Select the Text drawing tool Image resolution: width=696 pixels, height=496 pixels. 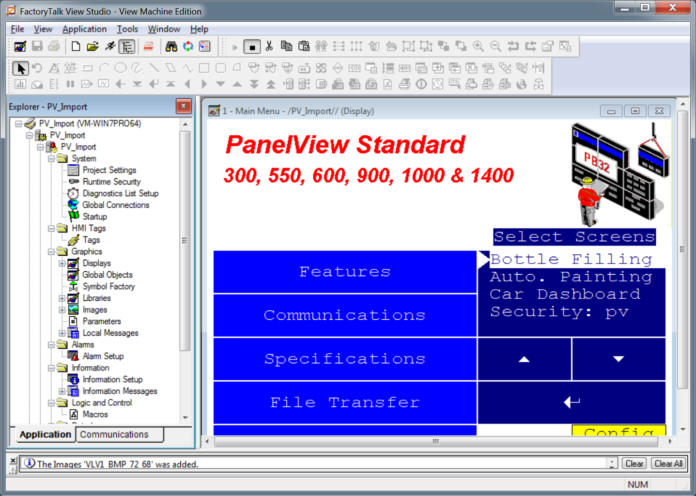tap(54, 68)
